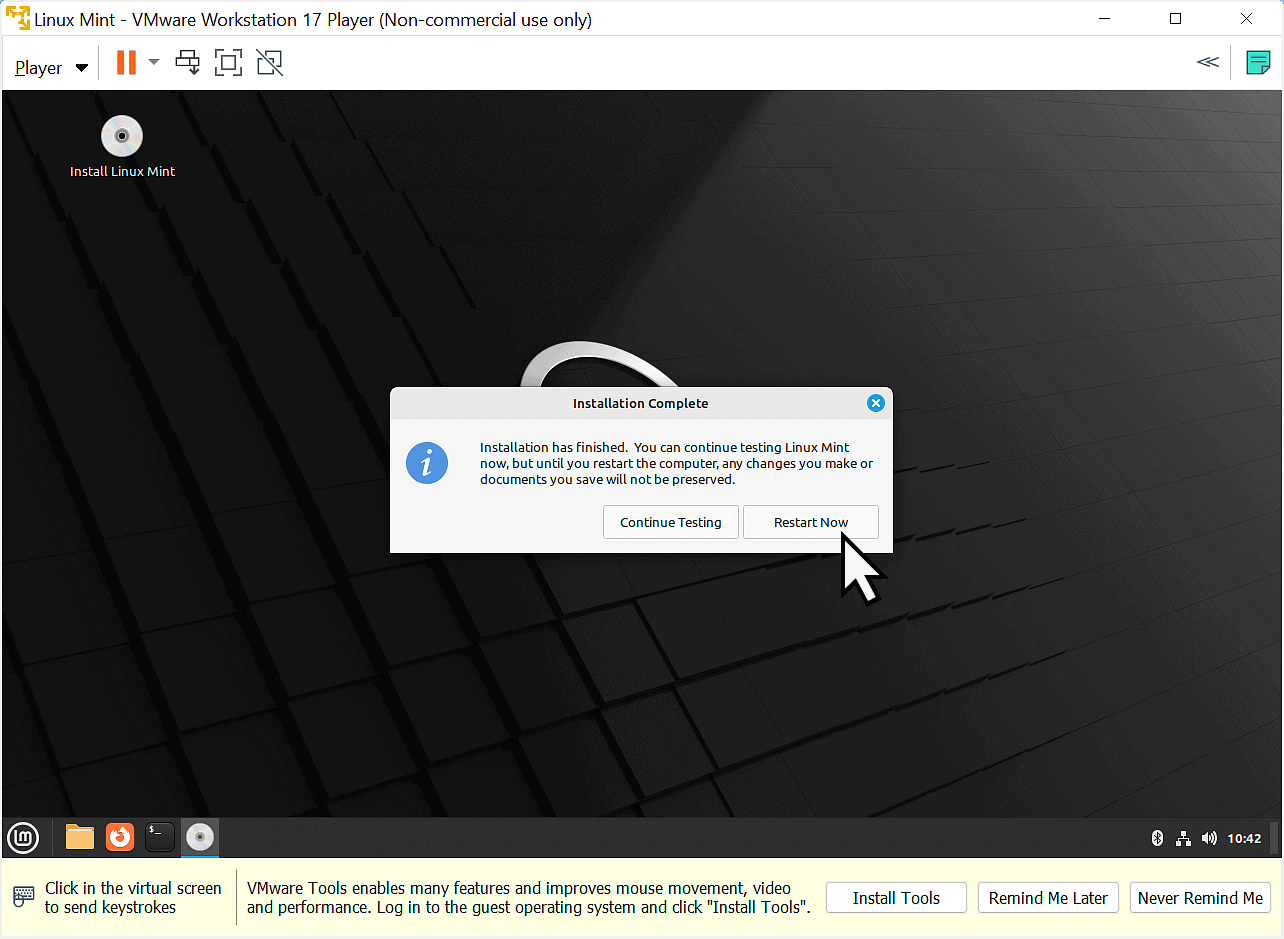Click the Never Remind Me button
Screen dimensions: 1284x939
[x=1200, y=898]
